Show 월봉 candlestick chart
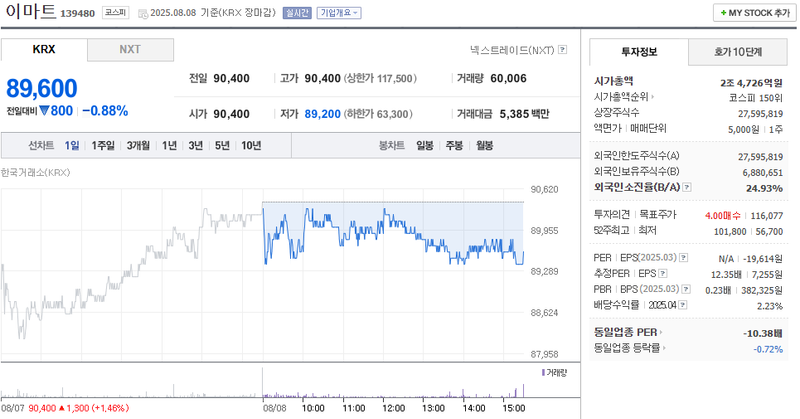Screen dimensions: 800x419 point(484,145)
